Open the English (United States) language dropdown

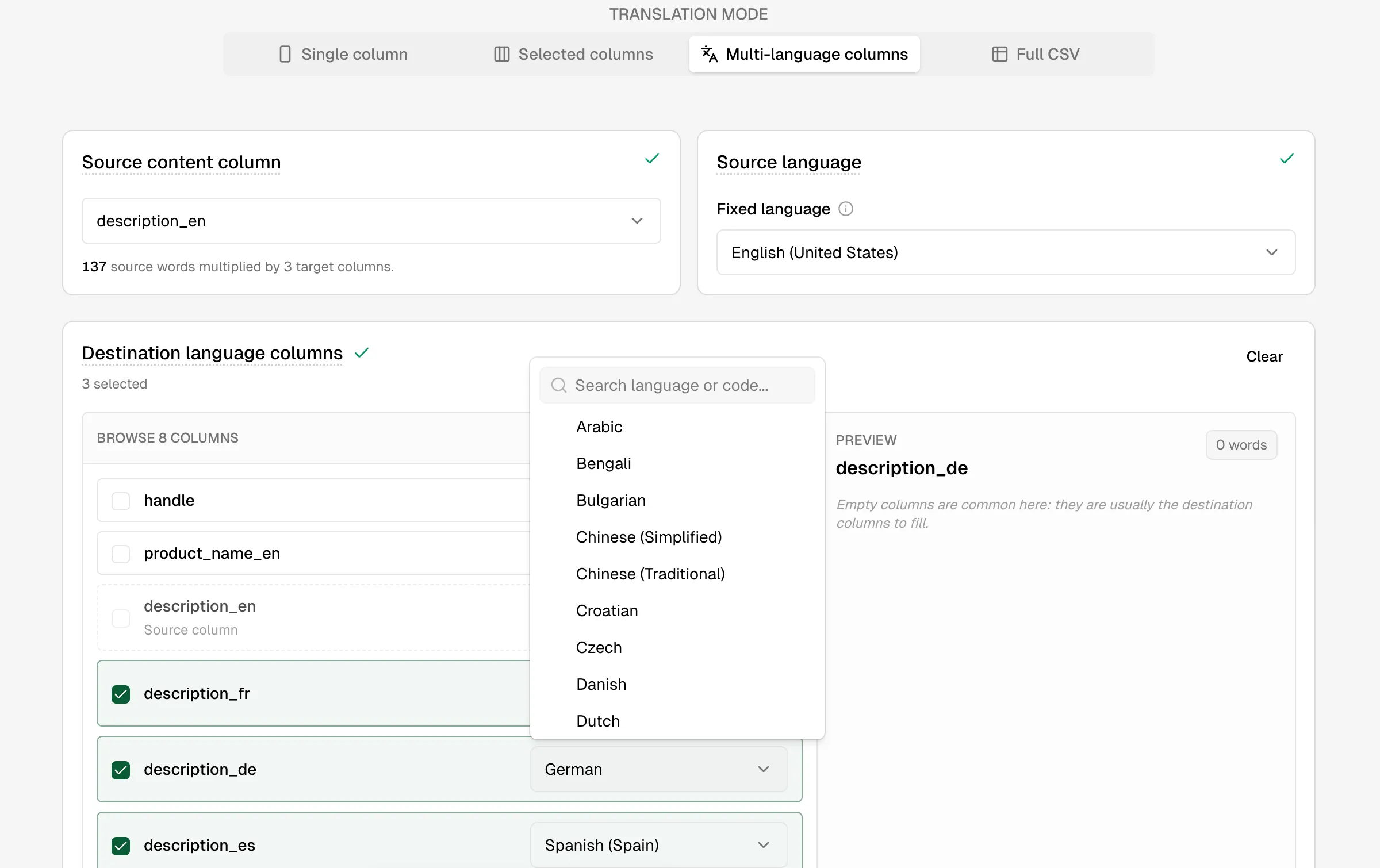(1006, 252)
